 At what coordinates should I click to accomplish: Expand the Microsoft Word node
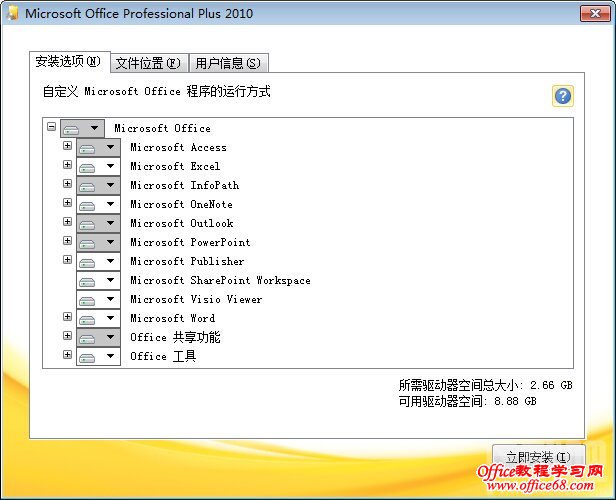coord(68,317)
